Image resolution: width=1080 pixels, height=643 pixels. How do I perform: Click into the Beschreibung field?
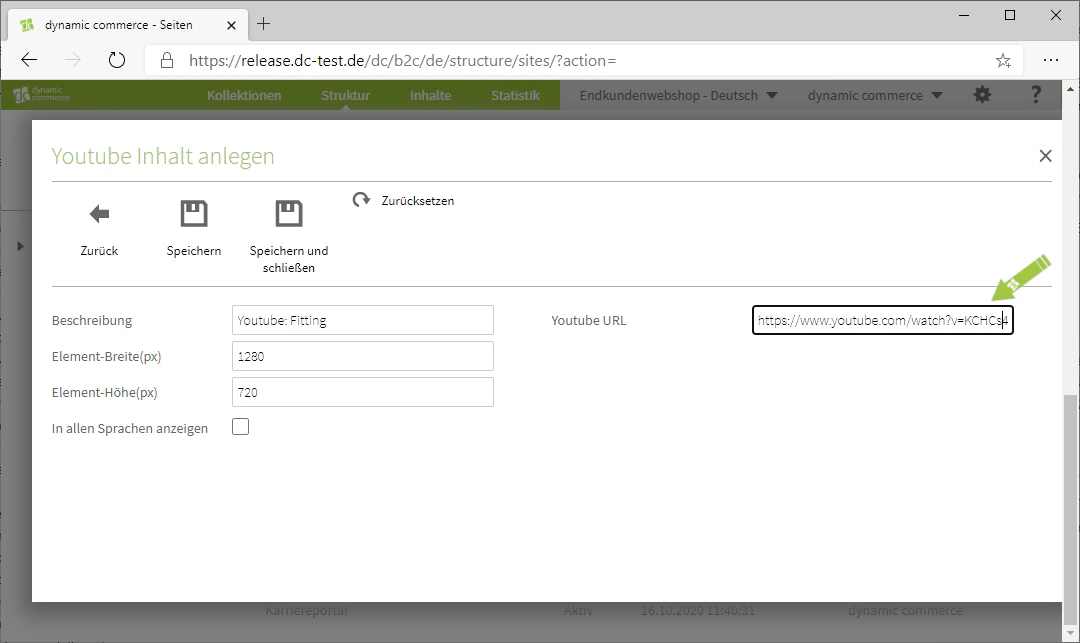pyautogui.click(x=362, y=320)
